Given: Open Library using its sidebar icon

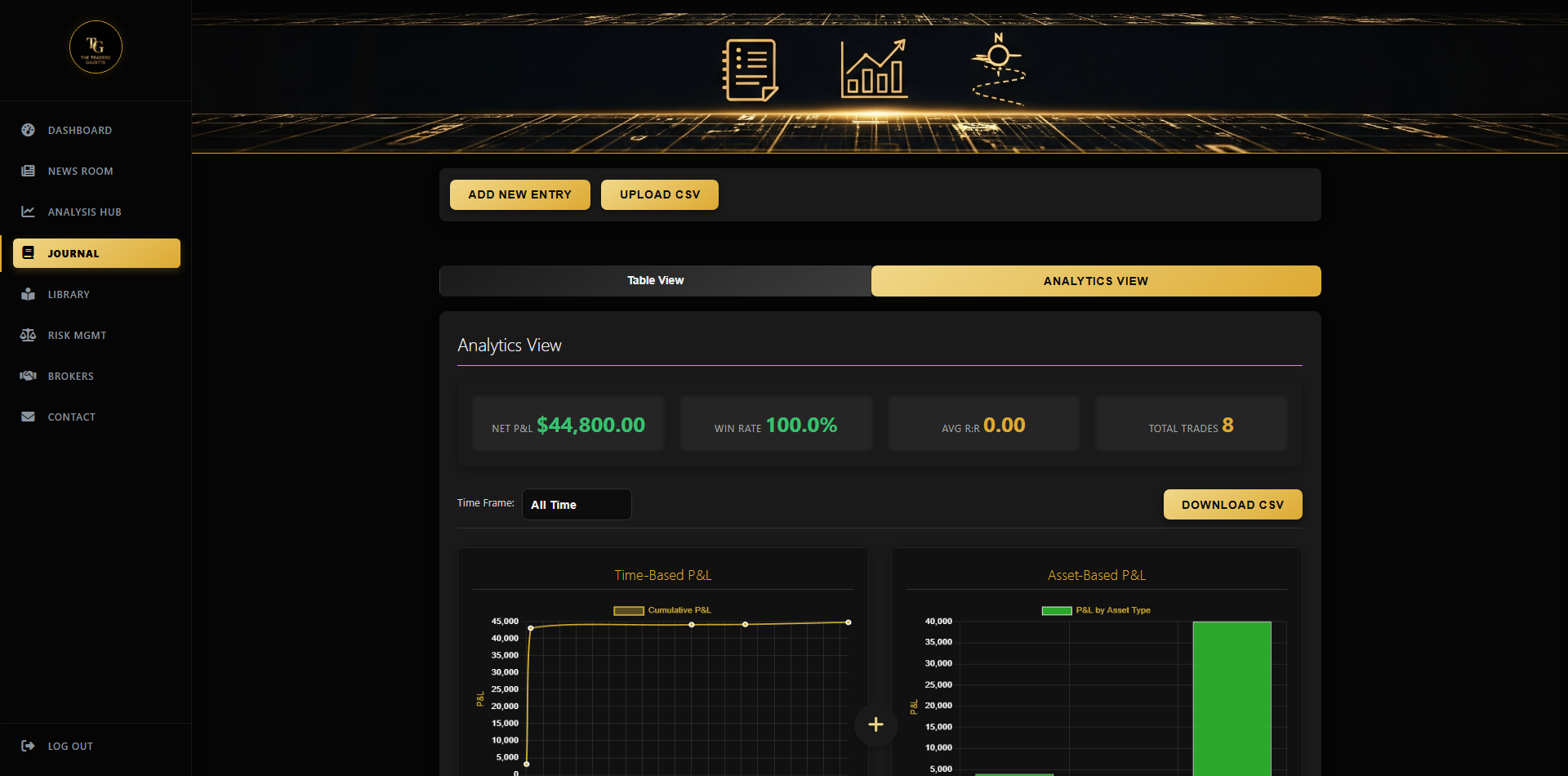Looking at the screenshot, I should coord(28,294).
